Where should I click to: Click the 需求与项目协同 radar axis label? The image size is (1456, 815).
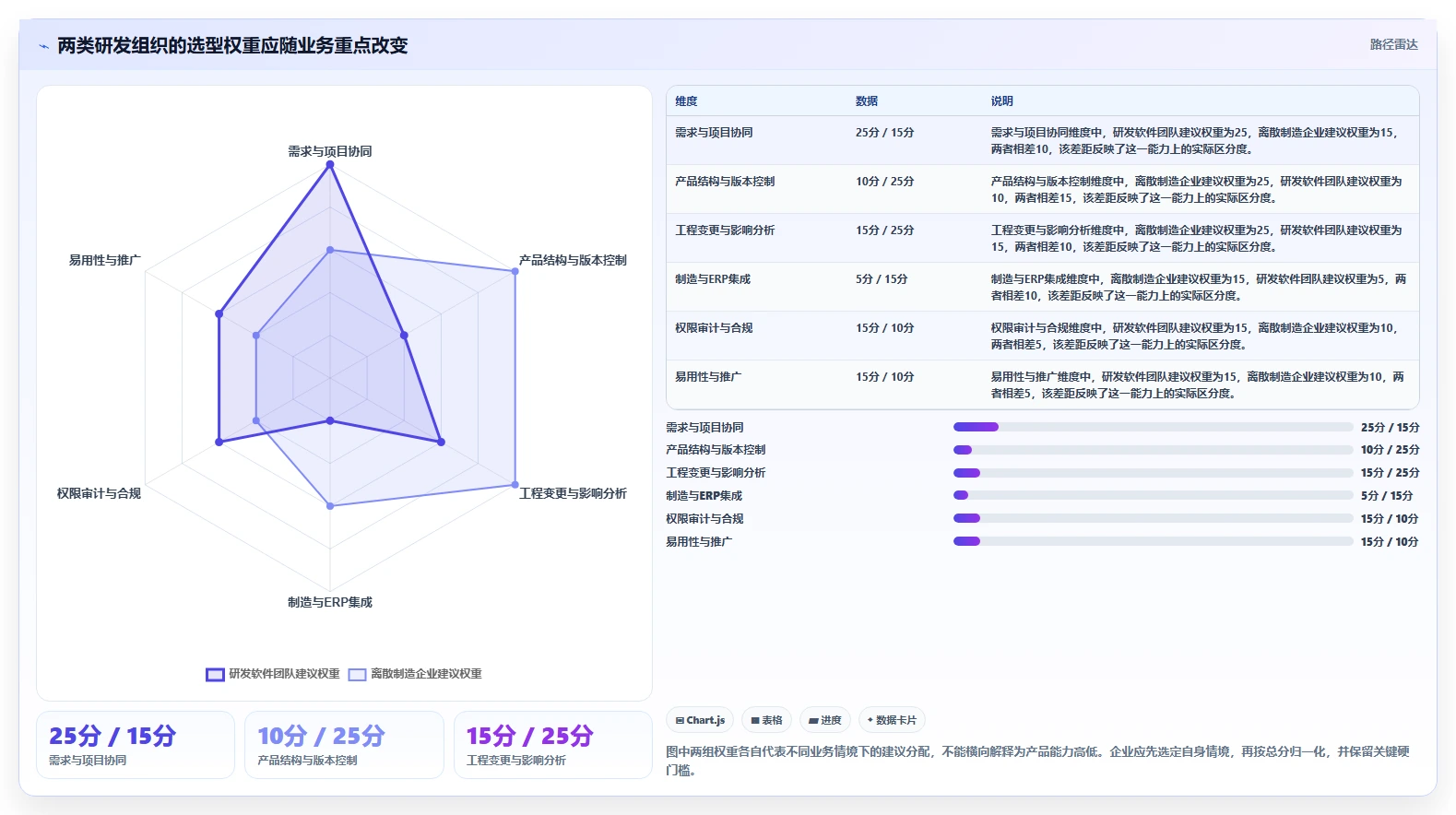pyautogui.click(x=330, y=151)
